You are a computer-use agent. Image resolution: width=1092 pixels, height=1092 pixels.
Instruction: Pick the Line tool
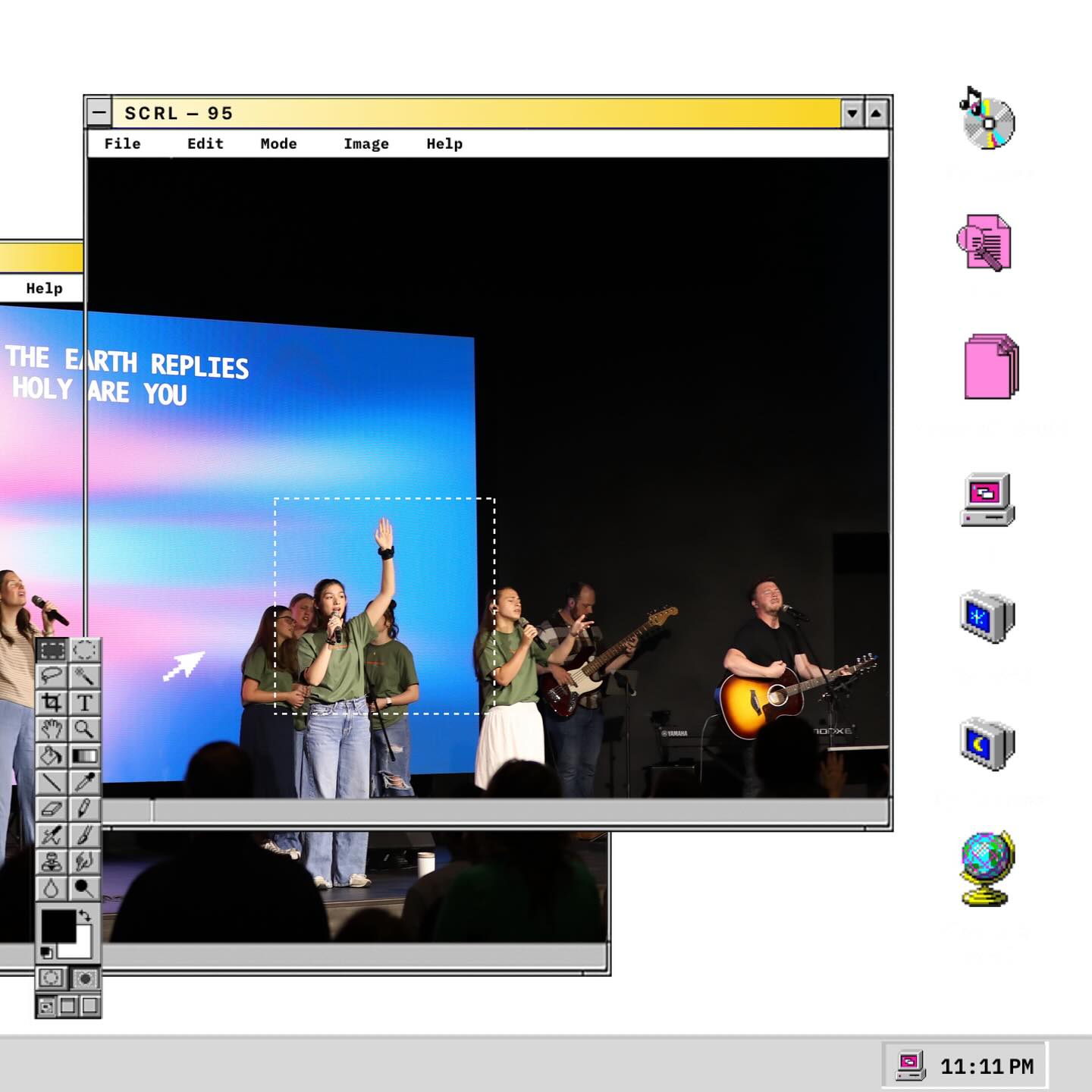[52, 782]
